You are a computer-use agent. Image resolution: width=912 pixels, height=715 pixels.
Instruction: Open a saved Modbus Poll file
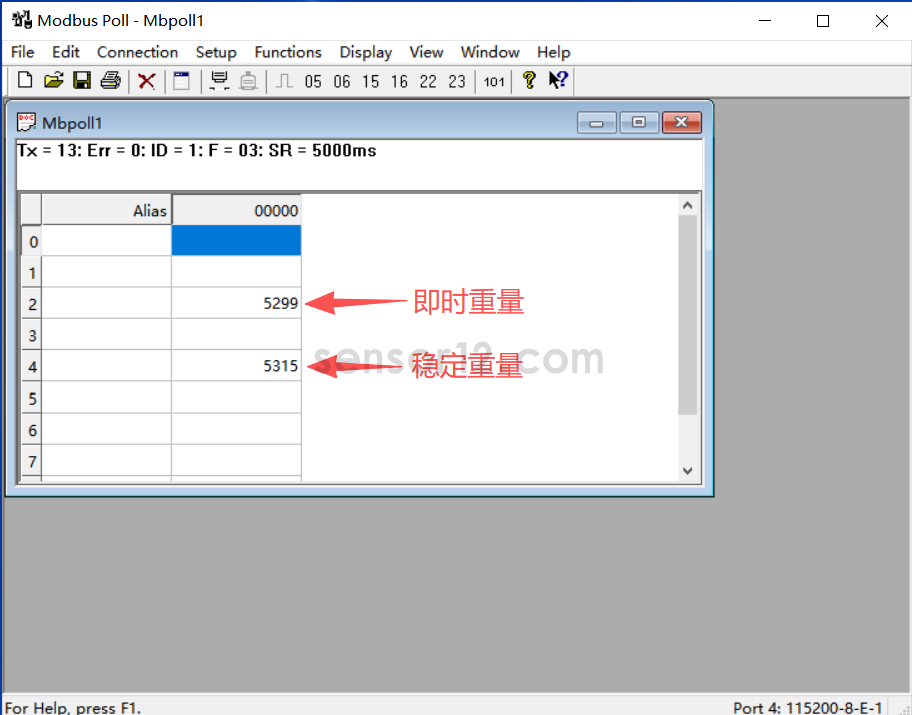[53, 81]
